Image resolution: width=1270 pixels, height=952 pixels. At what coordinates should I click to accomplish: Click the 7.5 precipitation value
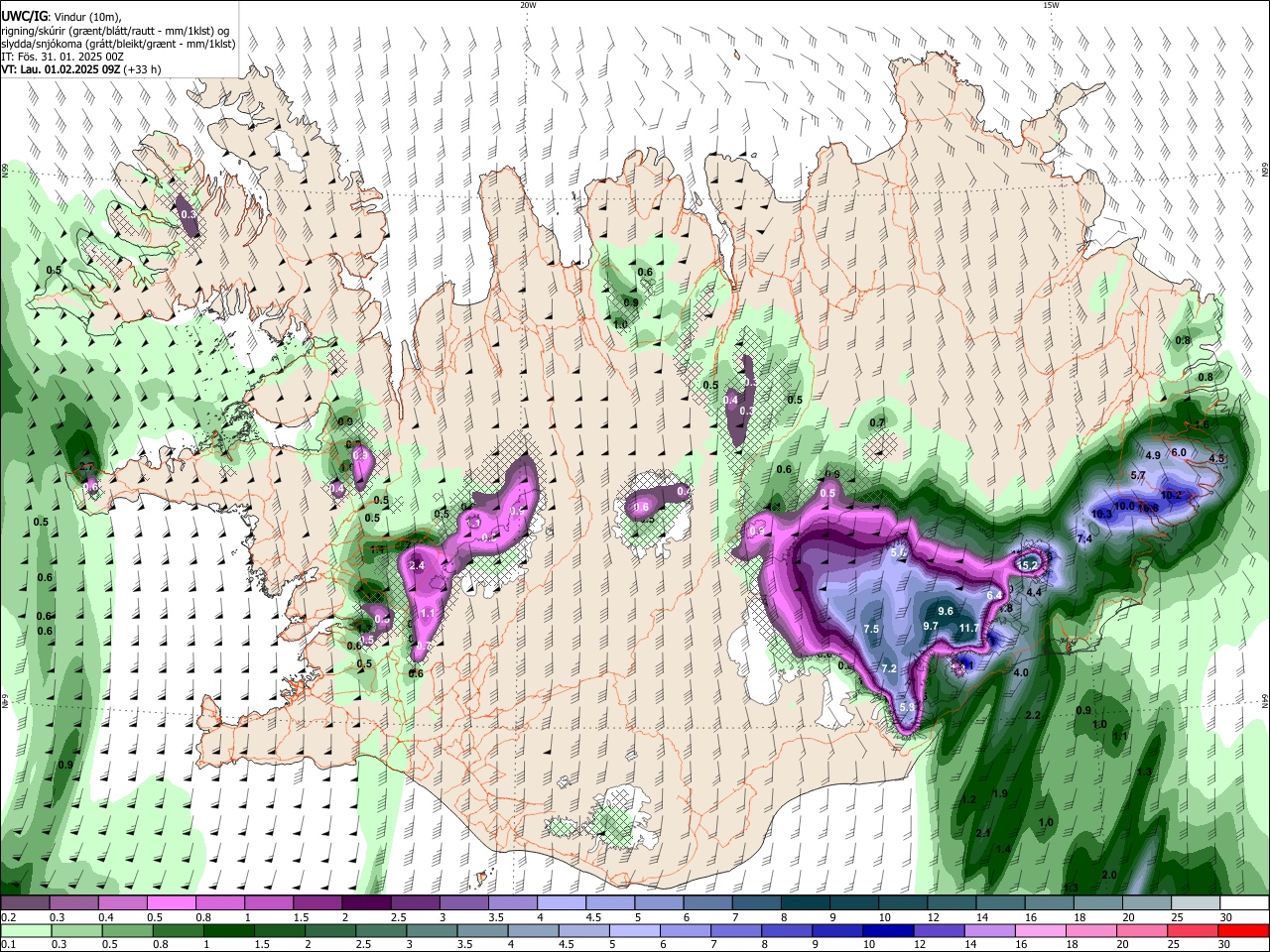pos(872,630)
